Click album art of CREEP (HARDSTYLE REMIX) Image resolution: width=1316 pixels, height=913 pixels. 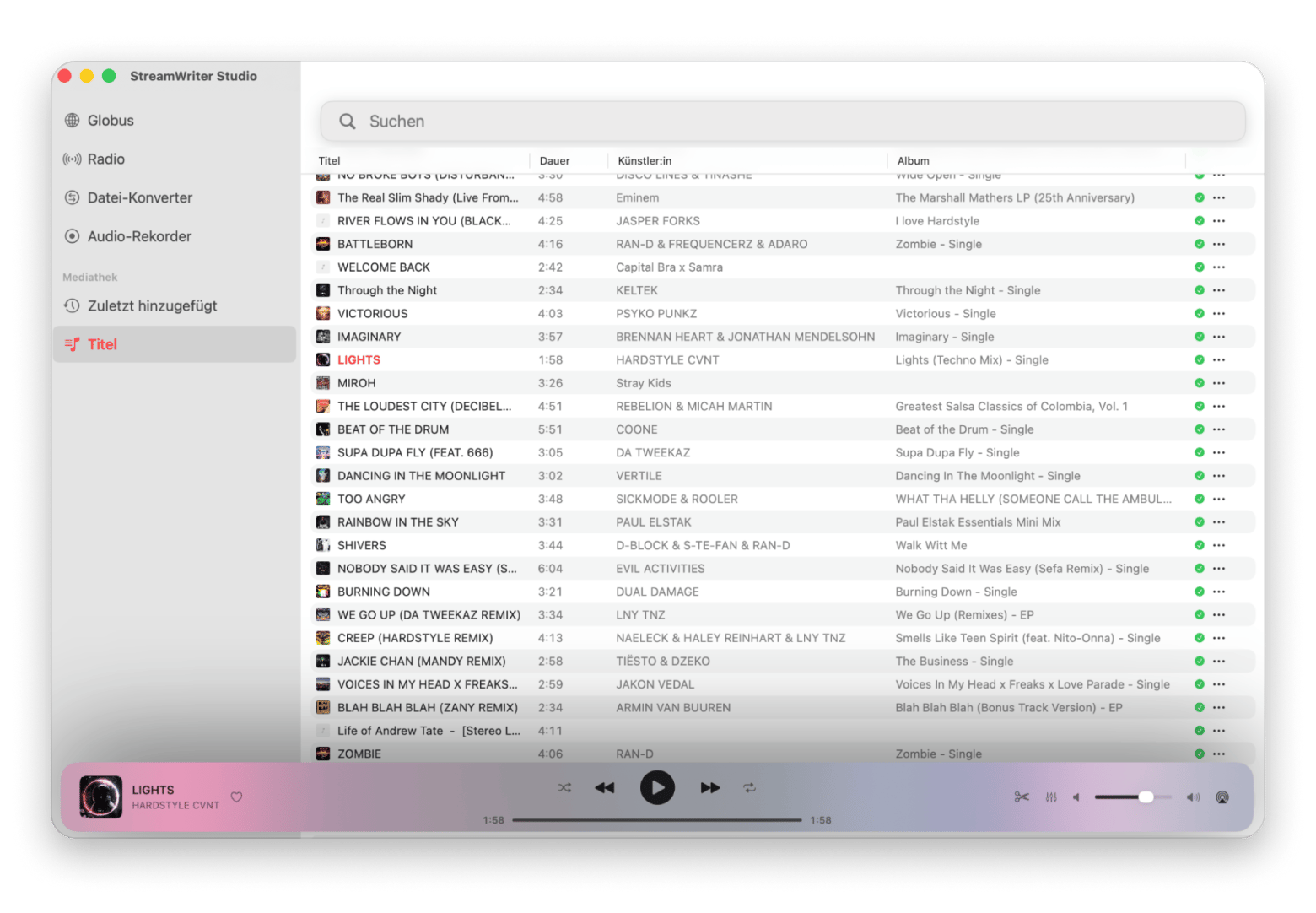323,639
